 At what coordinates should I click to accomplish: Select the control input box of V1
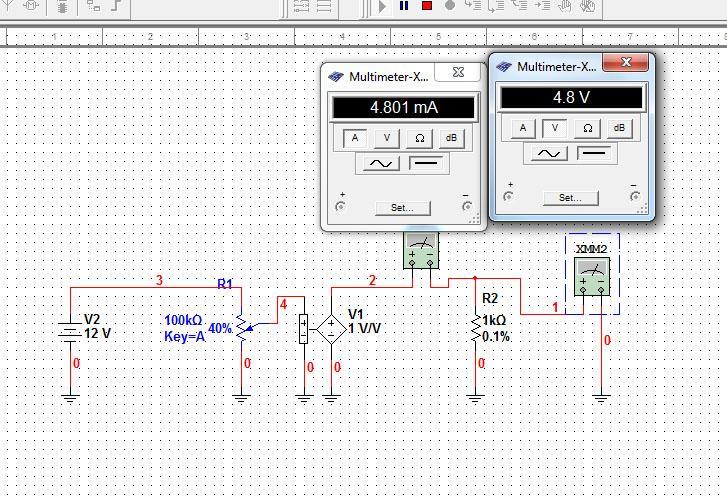(x=303, y=329)
